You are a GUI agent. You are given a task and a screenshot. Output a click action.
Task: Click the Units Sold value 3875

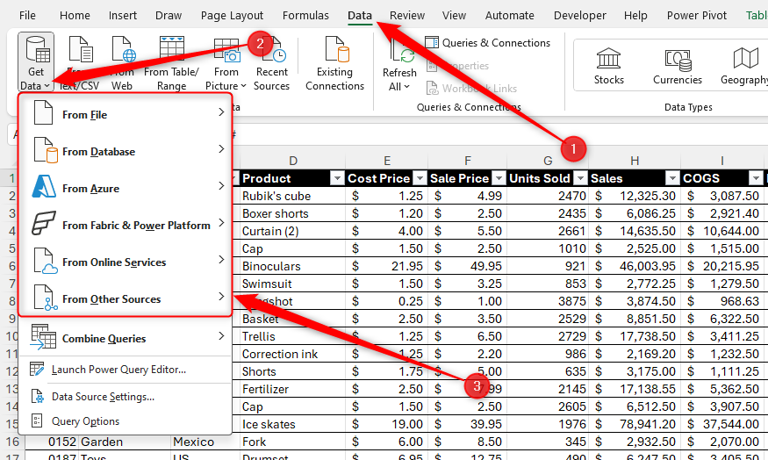coord(548,301)
